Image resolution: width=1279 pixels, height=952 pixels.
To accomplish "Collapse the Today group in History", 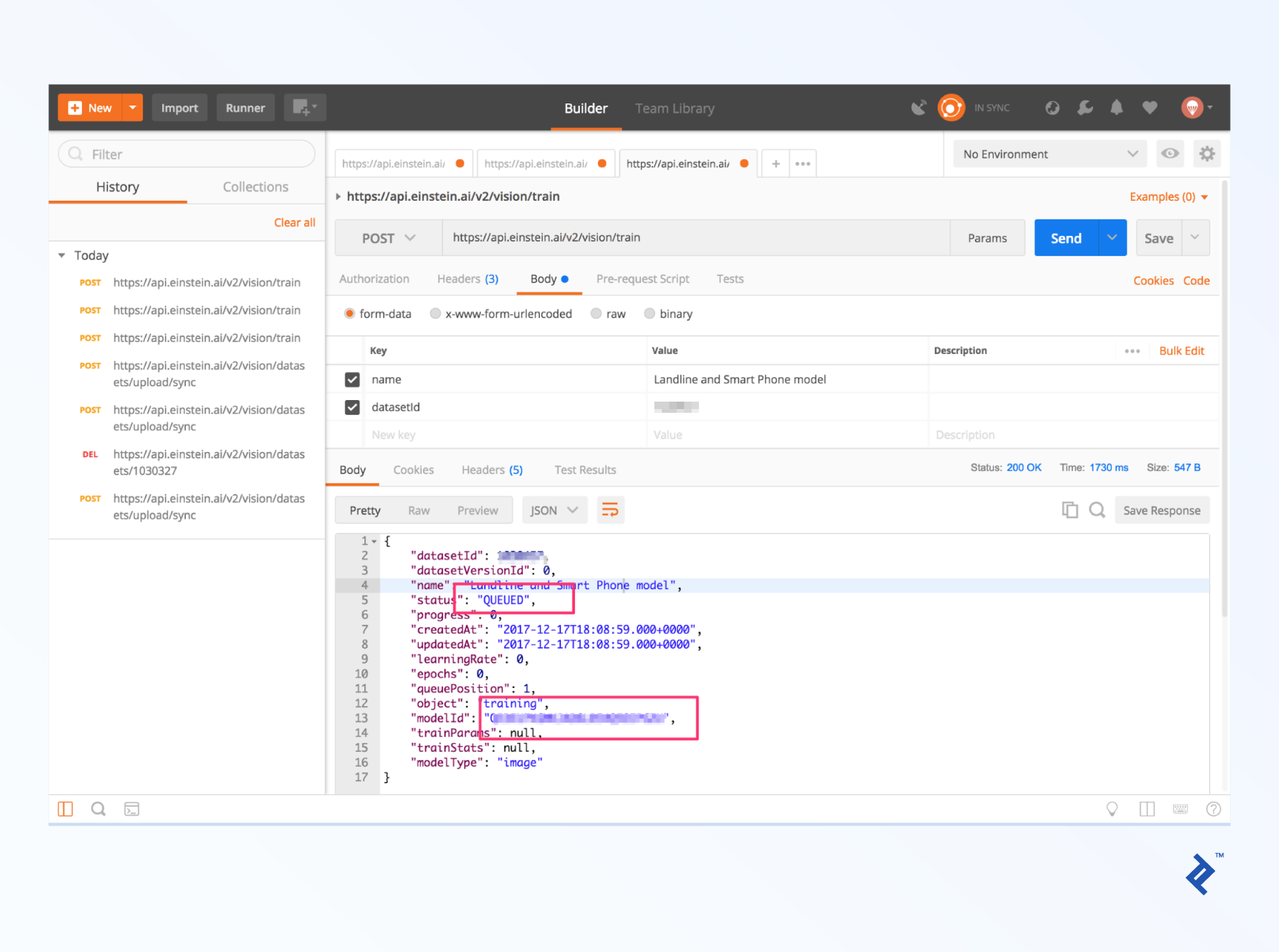I will [x=62, y=255].
